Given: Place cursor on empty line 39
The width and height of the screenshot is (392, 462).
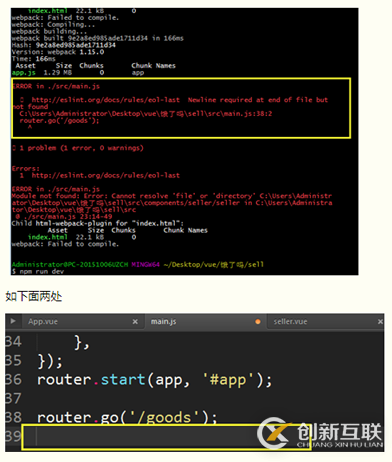Looking at the screenshot, I should (x=167, y=437).
